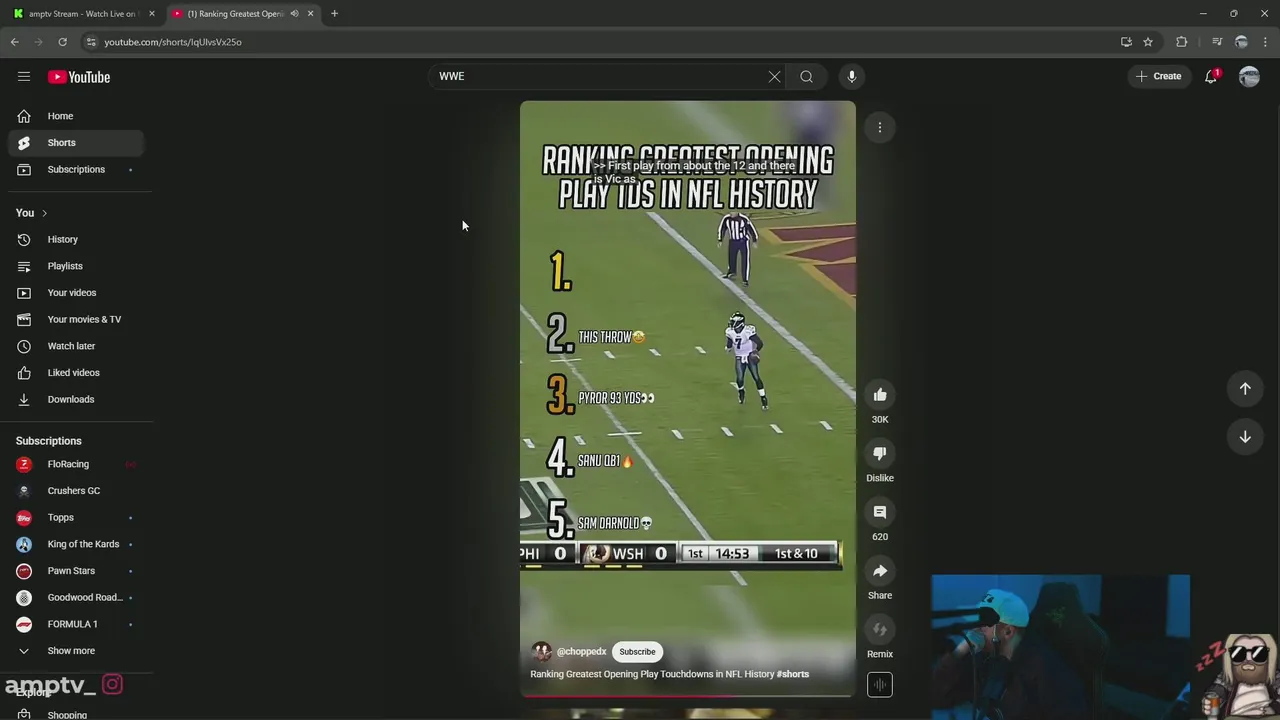Like this Short
The width and height of the screenshot is (1280, 720).
point(880,395)
